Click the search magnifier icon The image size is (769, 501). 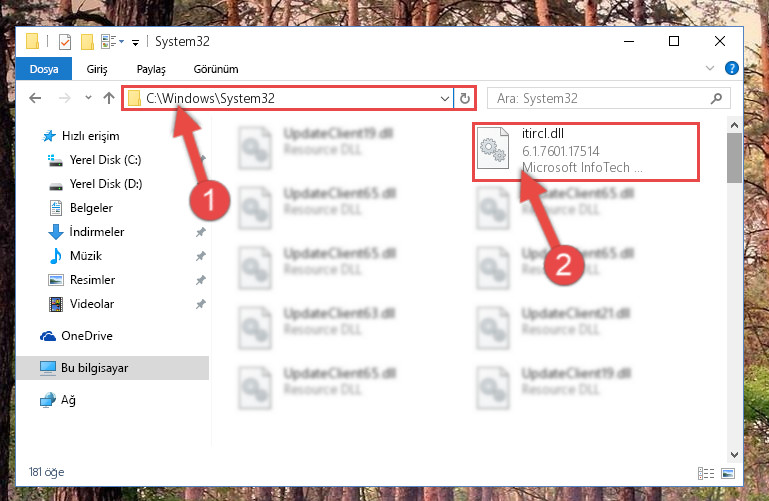click(x=716, y=99)
